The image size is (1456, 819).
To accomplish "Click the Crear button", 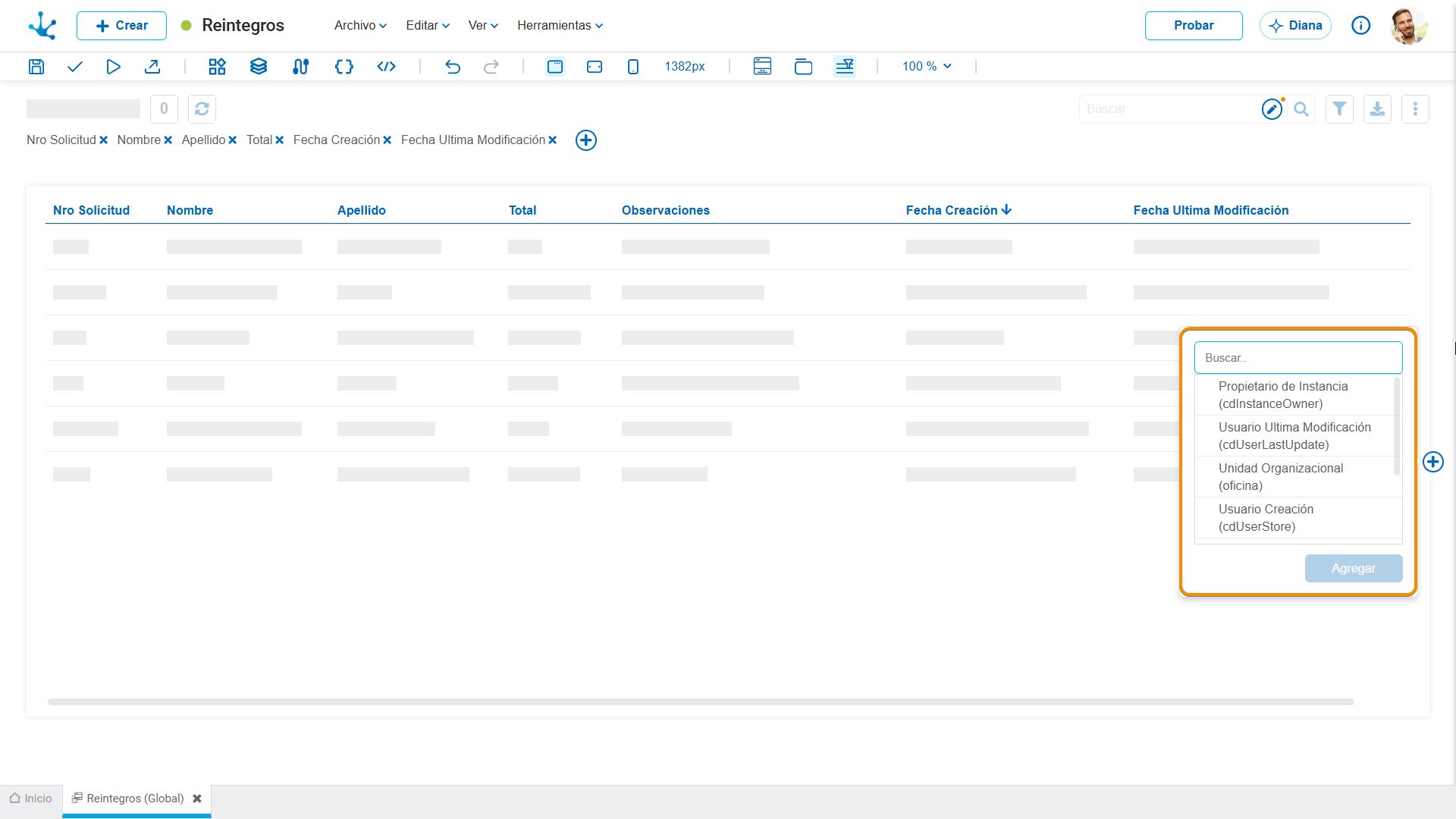I will [121, 26].
